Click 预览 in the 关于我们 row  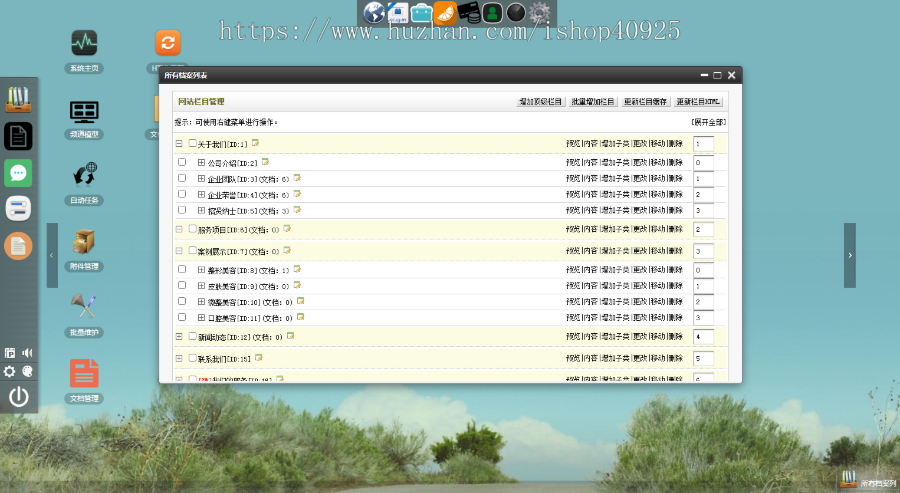point(573,143)
